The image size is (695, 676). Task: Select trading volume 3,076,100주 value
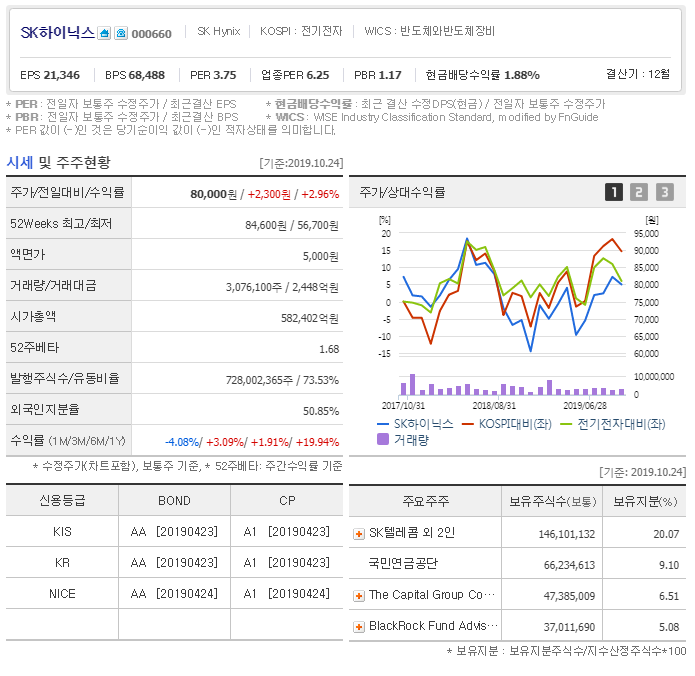pos(254,287)
